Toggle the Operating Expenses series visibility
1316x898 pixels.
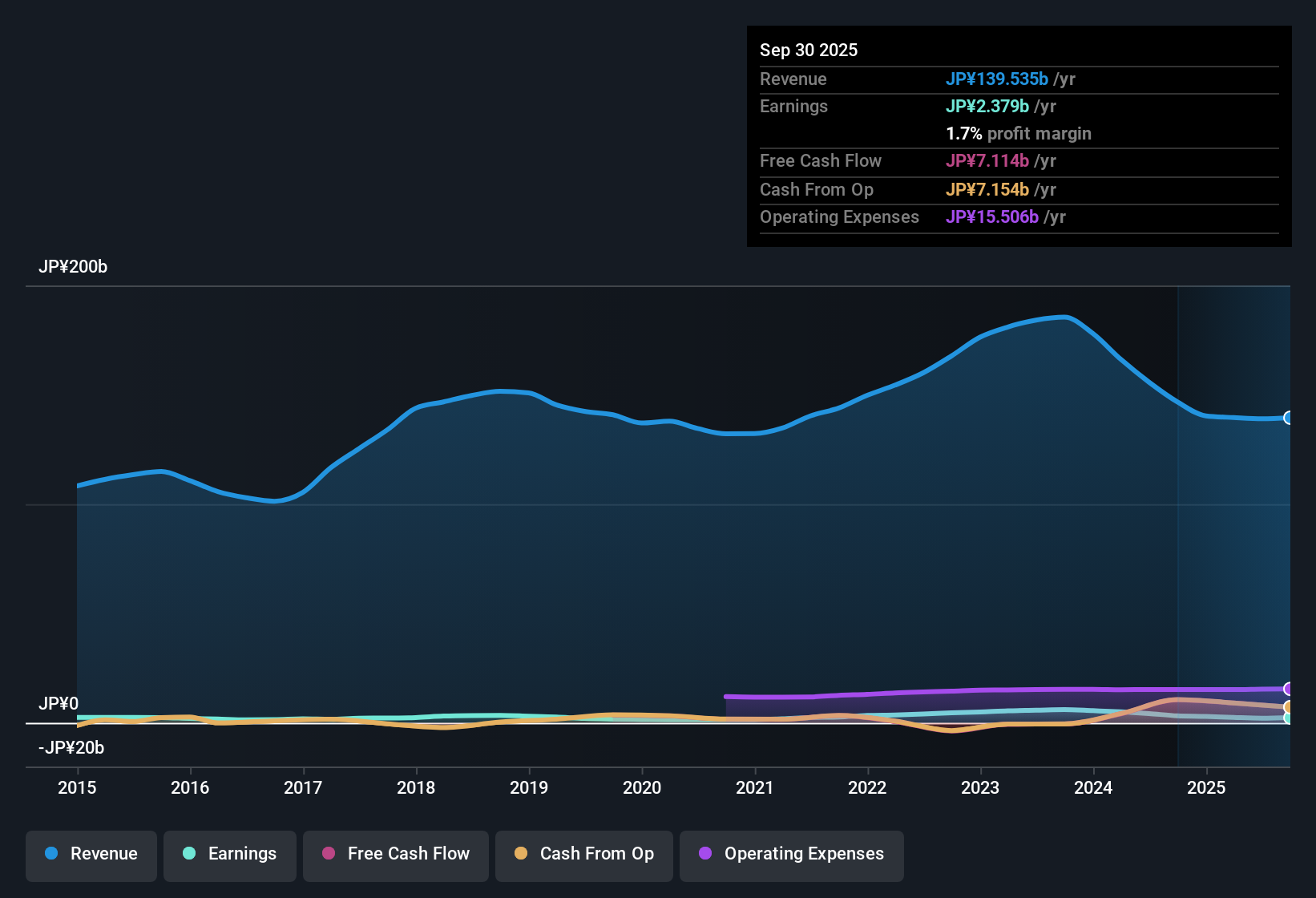click(791, 854)
